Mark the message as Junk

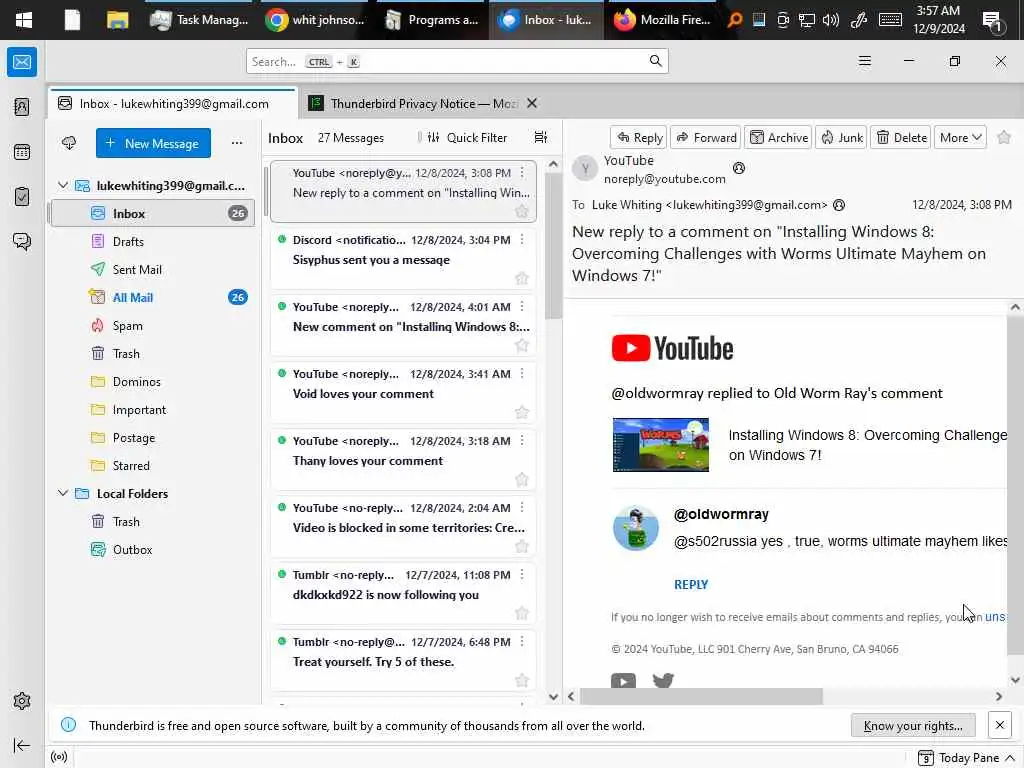(x=842, y=137)
